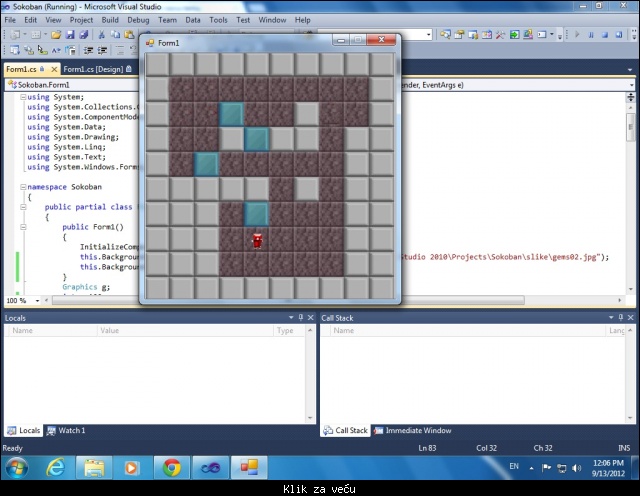Image resolution: width=640 pixels, height=496 pixels.
Task: Open the Call Stack window position dropdown
Action: (x=611, y=317)
